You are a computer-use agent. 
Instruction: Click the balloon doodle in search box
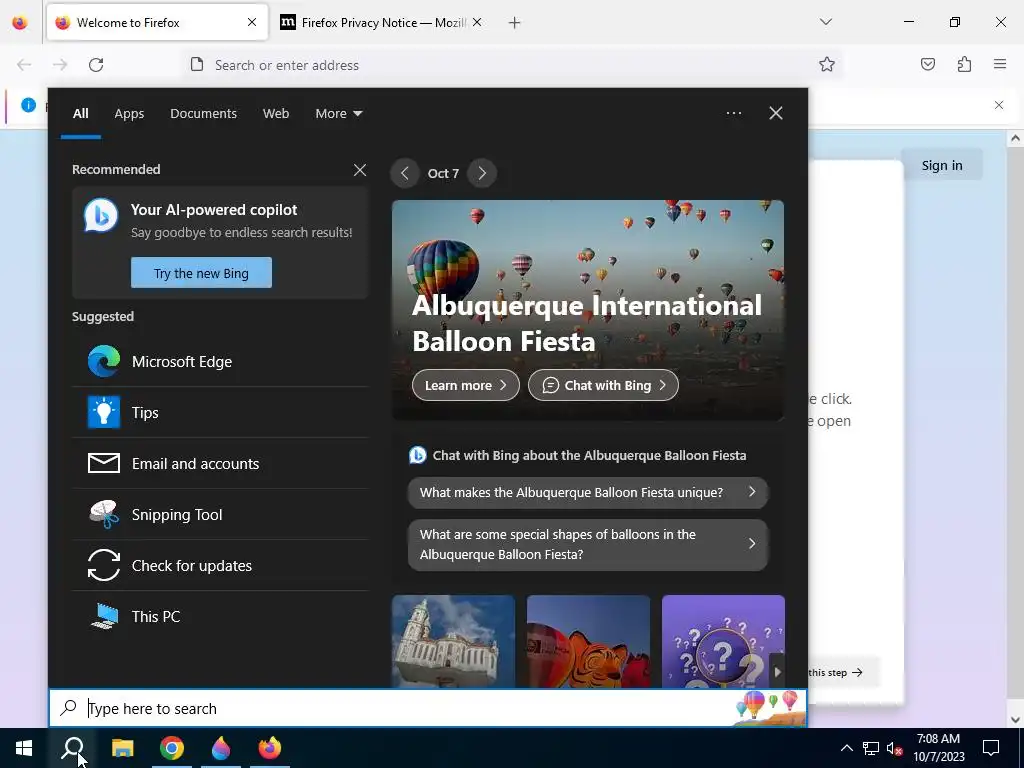[x=769, y=708]
